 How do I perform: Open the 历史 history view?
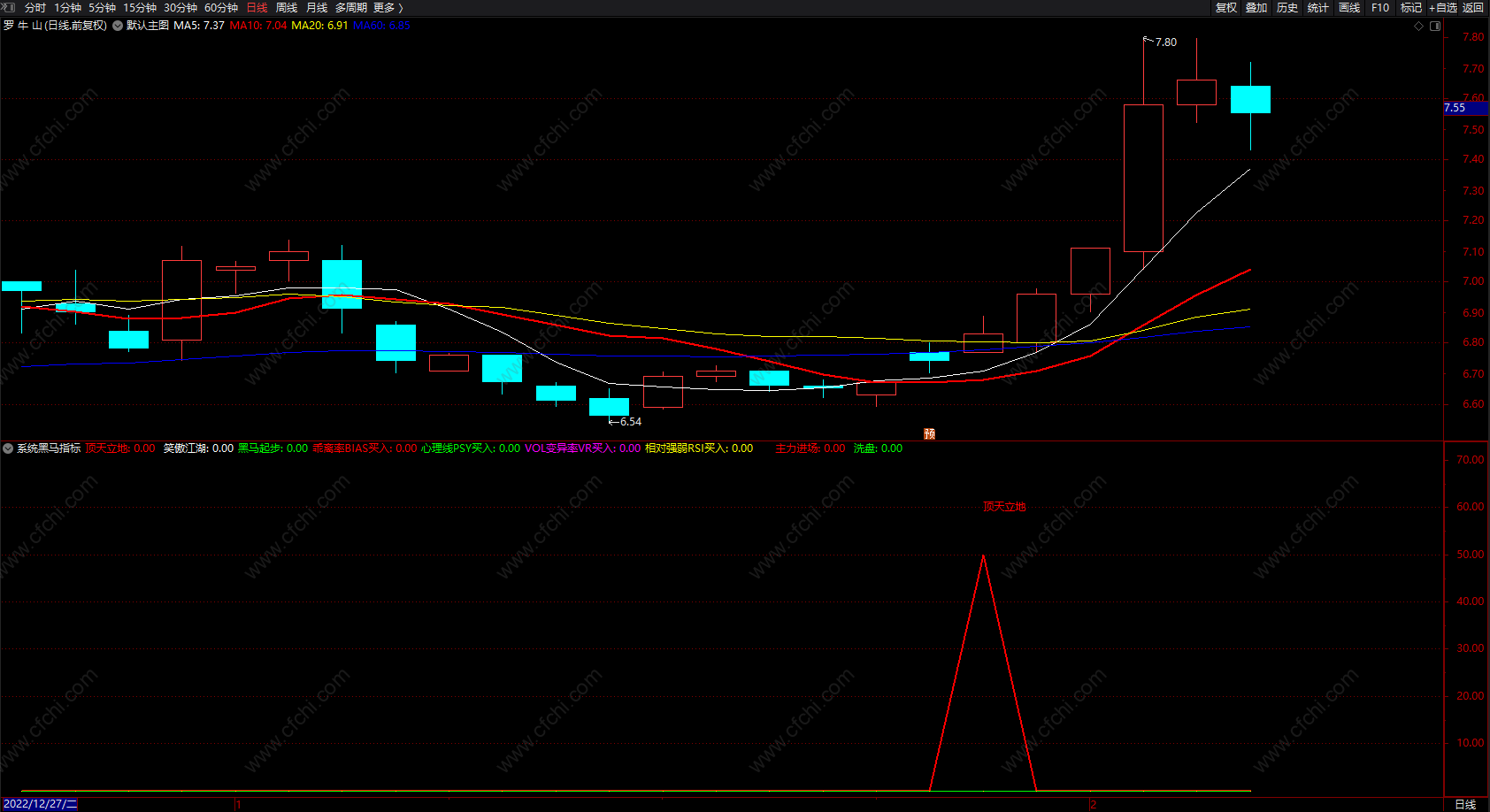tap(1287, 8)
